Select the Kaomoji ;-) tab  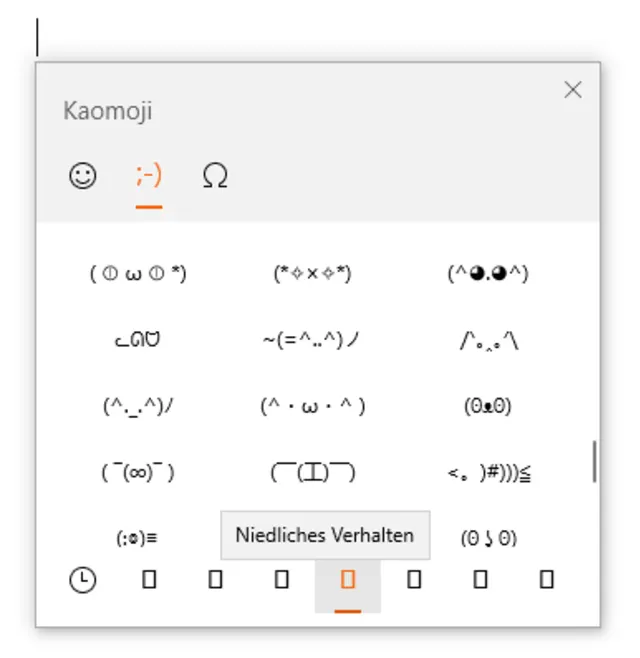pos(149,177)
